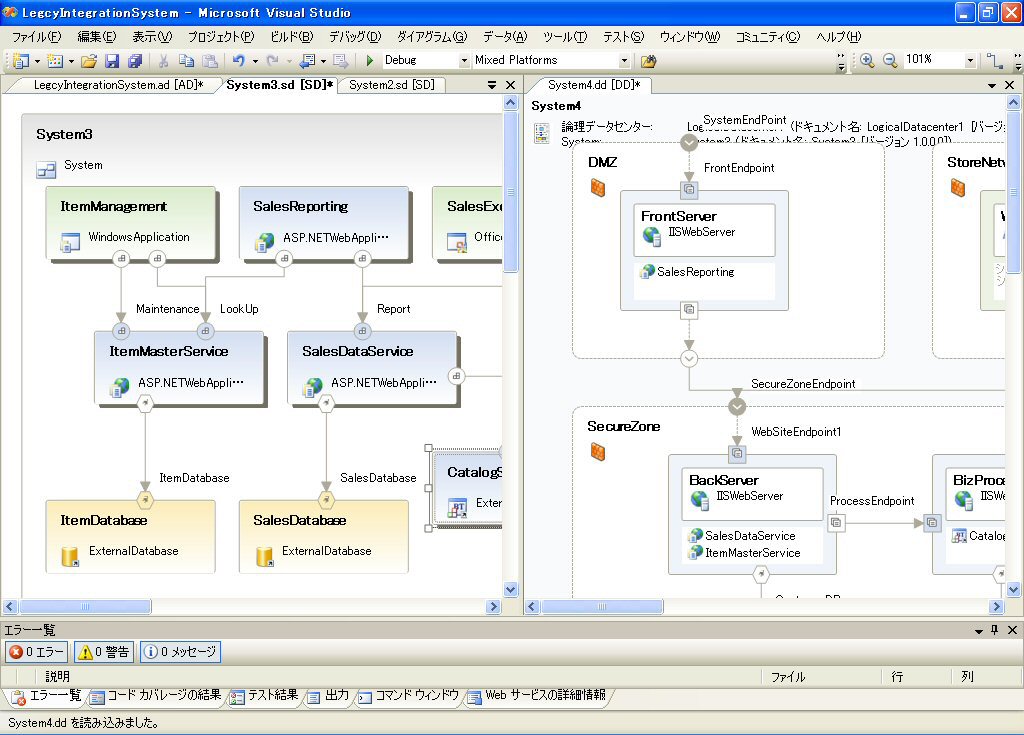Open the ビルド(B) menu
This screenshot has width=1024, height=735.
(x=291, y=37)
